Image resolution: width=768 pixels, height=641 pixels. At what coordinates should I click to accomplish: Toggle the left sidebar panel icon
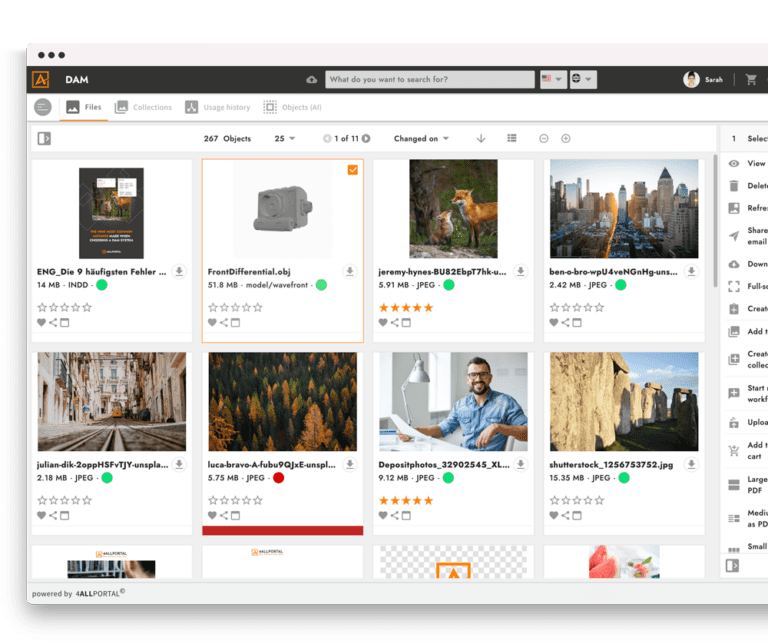click(44, 139)
